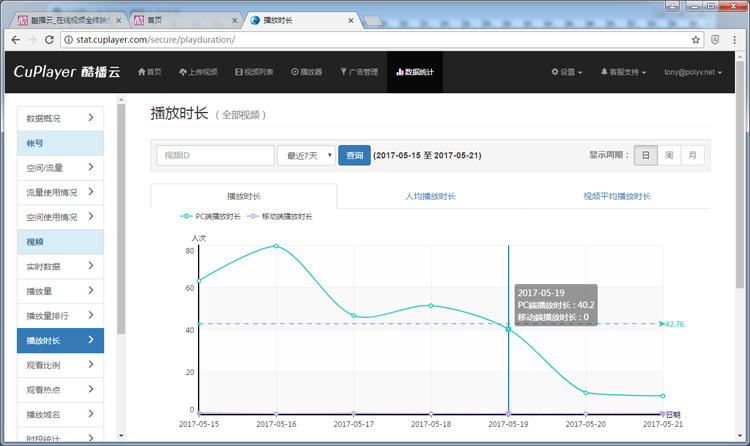Click the 上传视频 upload icon
Image resolution: width=750 pixels, height=446 pixels.
(x=183, y=72)
